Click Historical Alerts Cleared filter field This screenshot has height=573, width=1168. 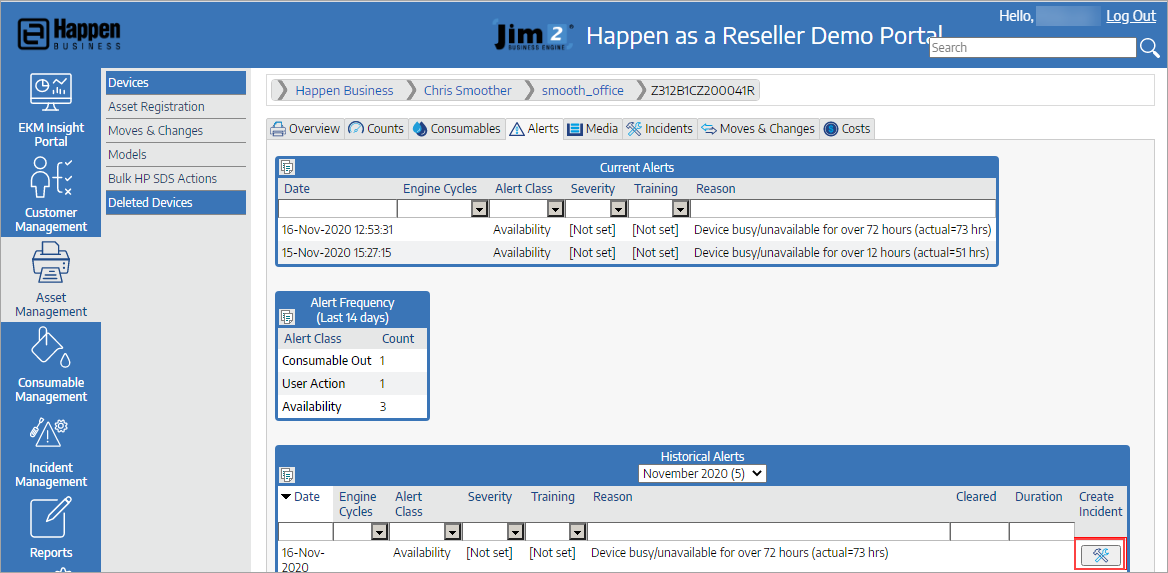[x=980, y=531]
